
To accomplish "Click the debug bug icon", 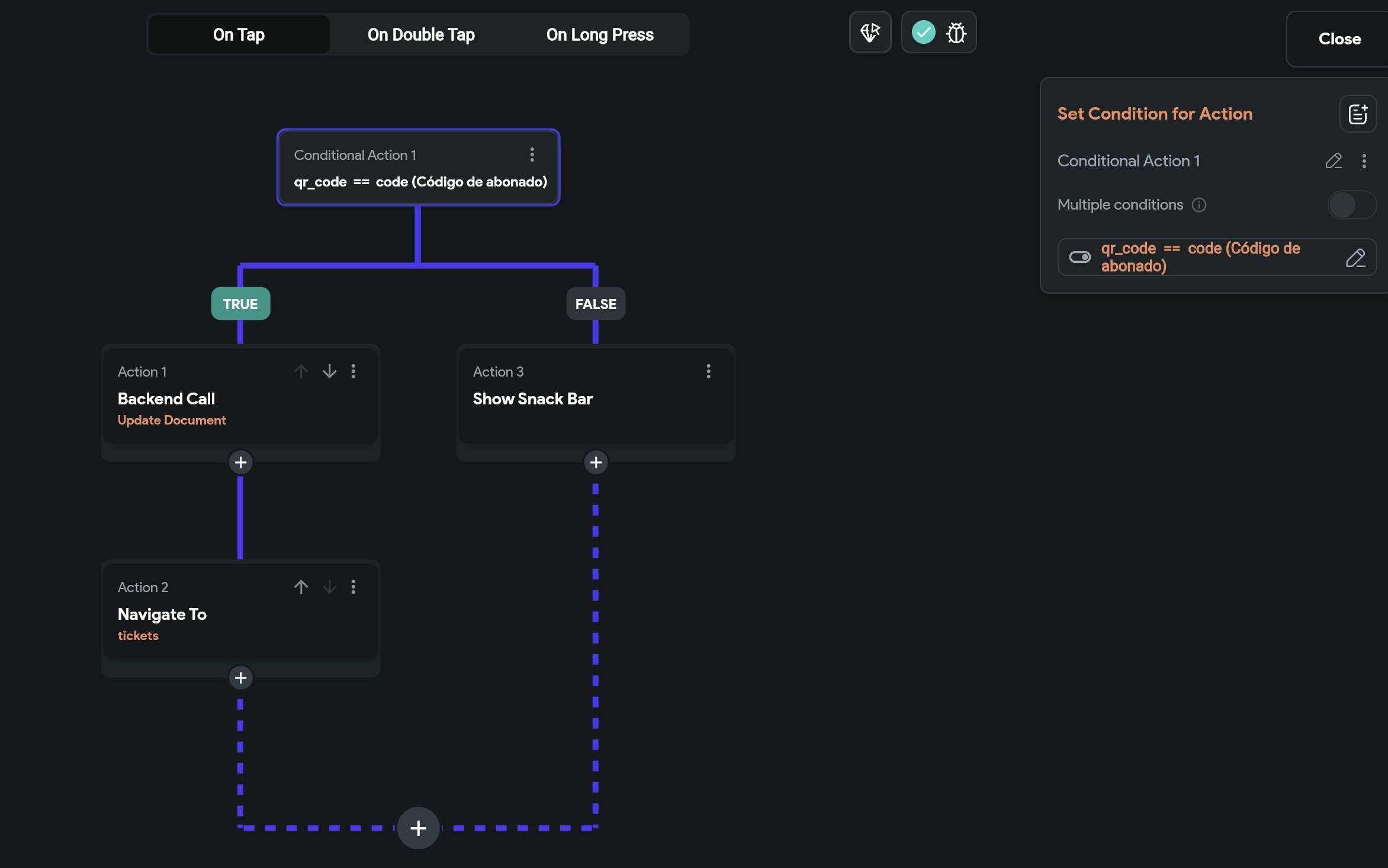I will tap(956, 33).
